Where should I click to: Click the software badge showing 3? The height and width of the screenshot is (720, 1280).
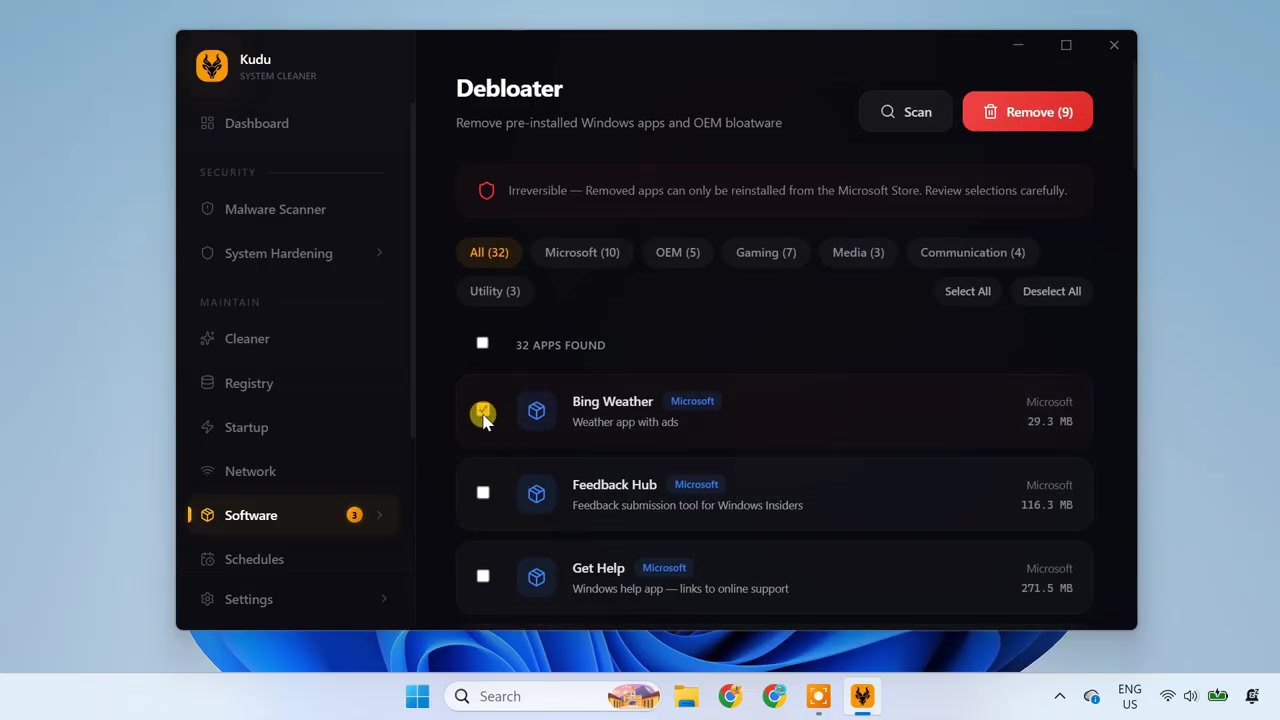[x=354, y=515]
